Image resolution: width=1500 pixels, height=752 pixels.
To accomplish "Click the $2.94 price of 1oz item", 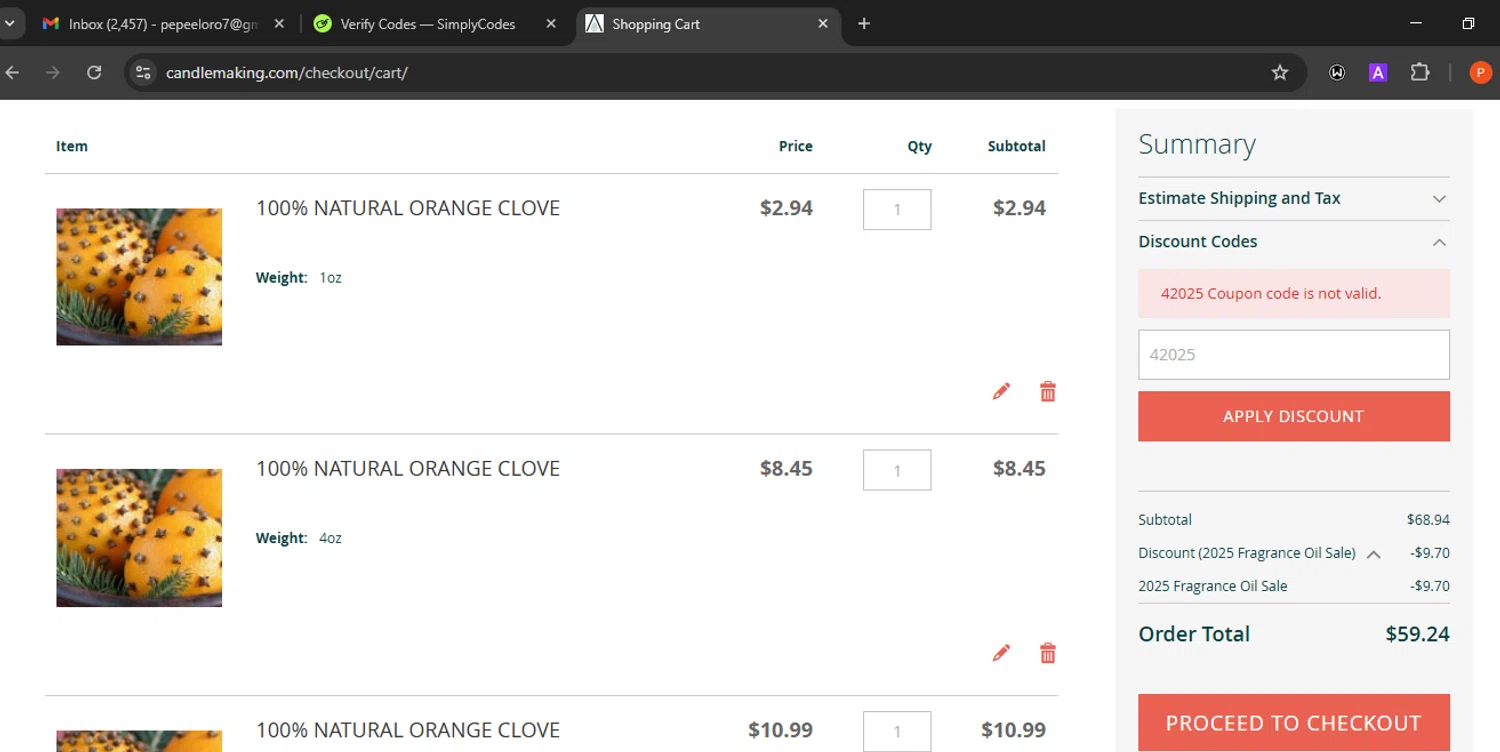I will (786, 208).
